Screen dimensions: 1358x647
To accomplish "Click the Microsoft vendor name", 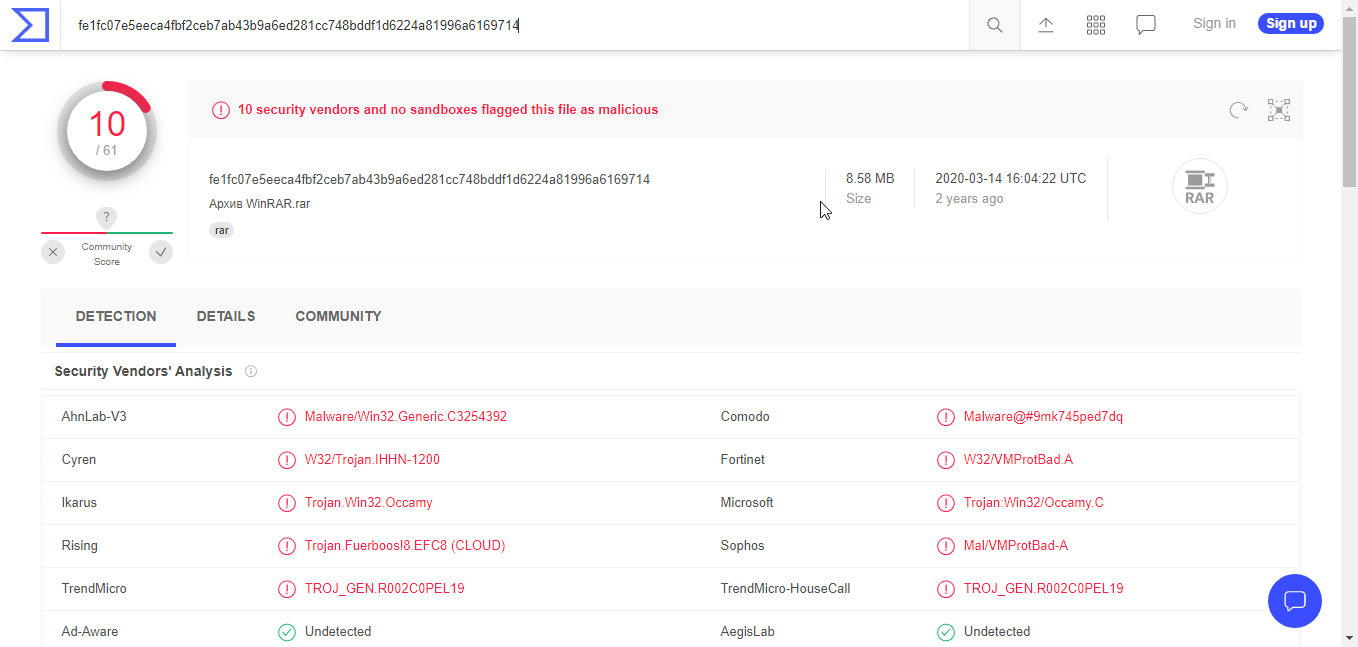I will pyautogui.click(x=747, y=503).
